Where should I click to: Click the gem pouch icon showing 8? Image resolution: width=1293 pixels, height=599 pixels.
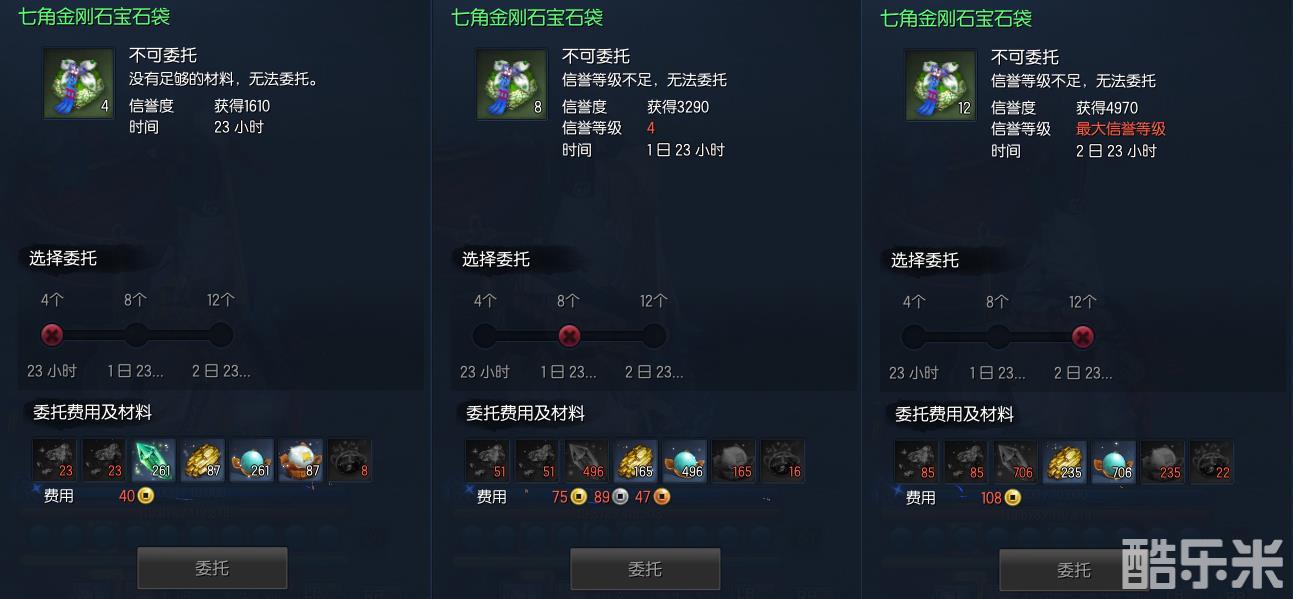[x=511, y=84]
